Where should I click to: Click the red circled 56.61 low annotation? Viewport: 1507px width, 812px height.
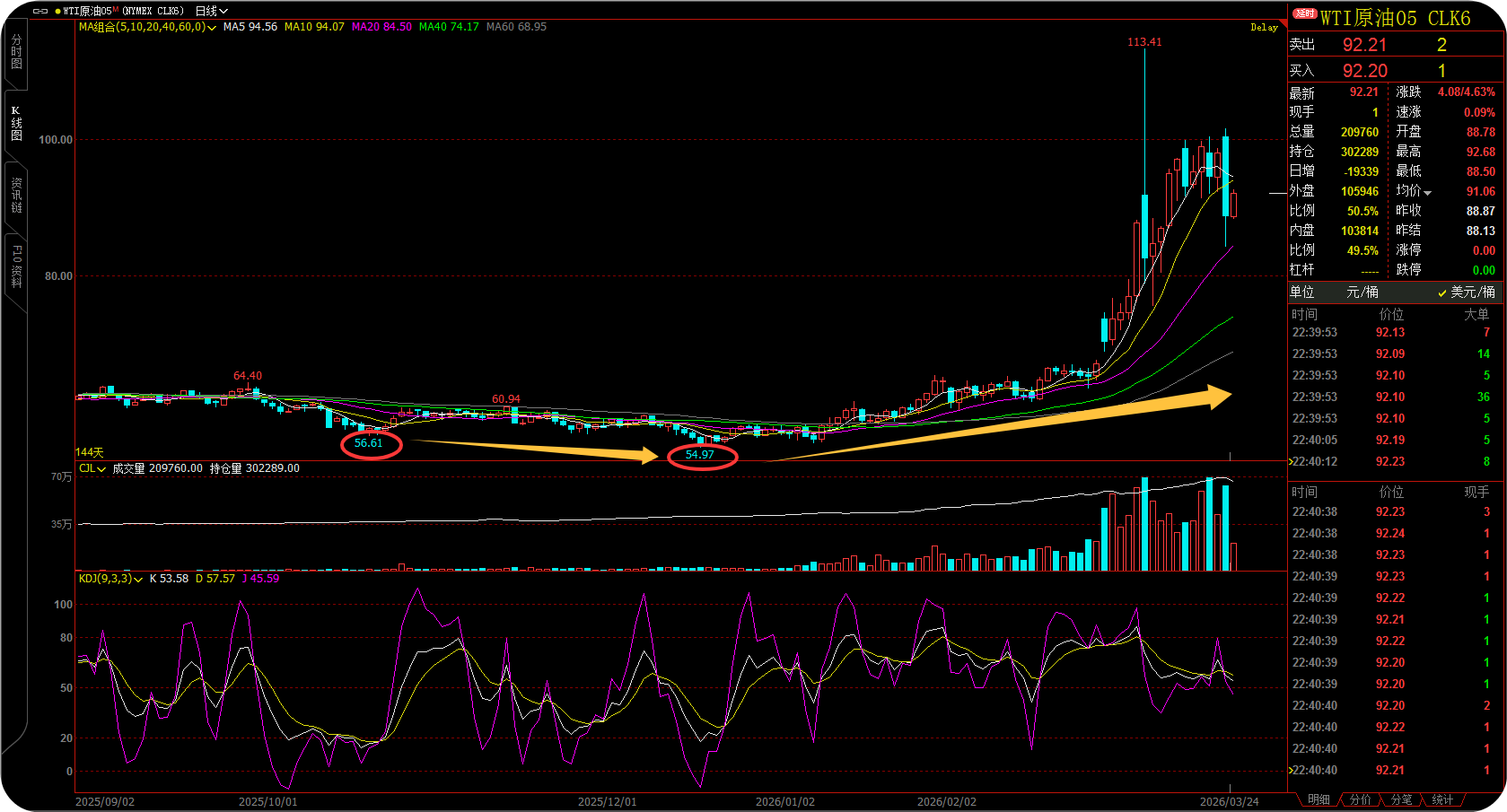tap(370, 443)
